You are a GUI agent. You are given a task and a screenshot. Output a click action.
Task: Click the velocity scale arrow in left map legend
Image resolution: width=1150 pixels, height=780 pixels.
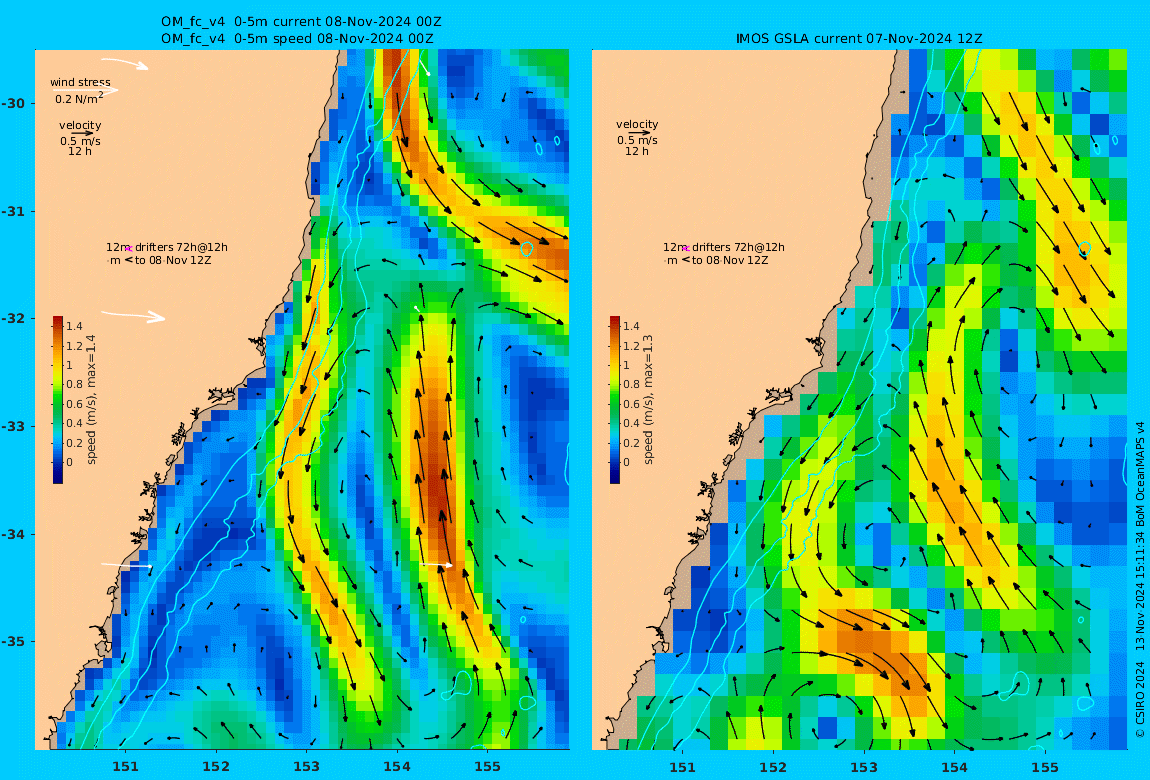(x=81, y=133)
